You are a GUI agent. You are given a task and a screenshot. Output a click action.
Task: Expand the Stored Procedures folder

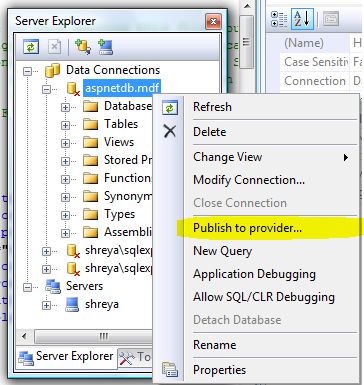65,161
